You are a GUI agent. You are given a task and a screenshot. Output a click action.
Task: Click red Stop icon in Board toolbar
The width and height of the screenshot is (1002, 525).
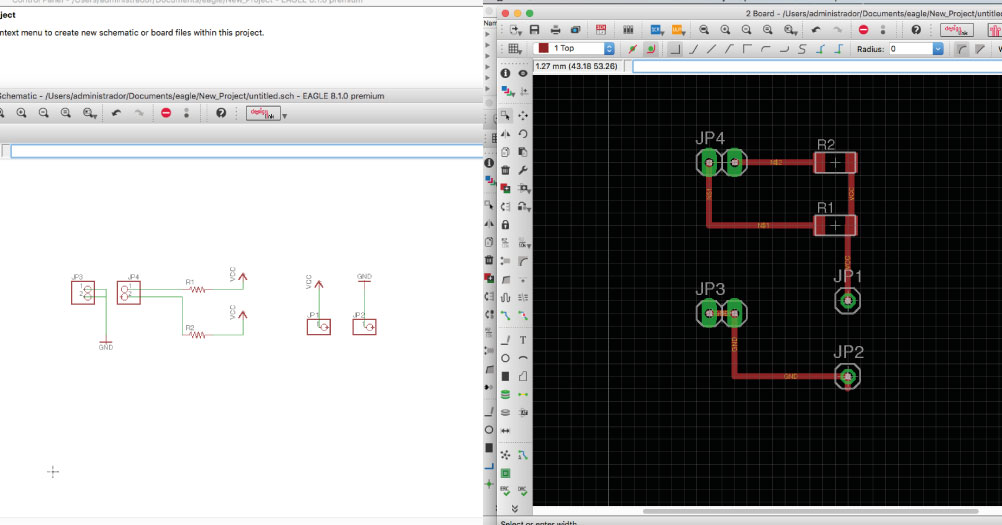863,30
